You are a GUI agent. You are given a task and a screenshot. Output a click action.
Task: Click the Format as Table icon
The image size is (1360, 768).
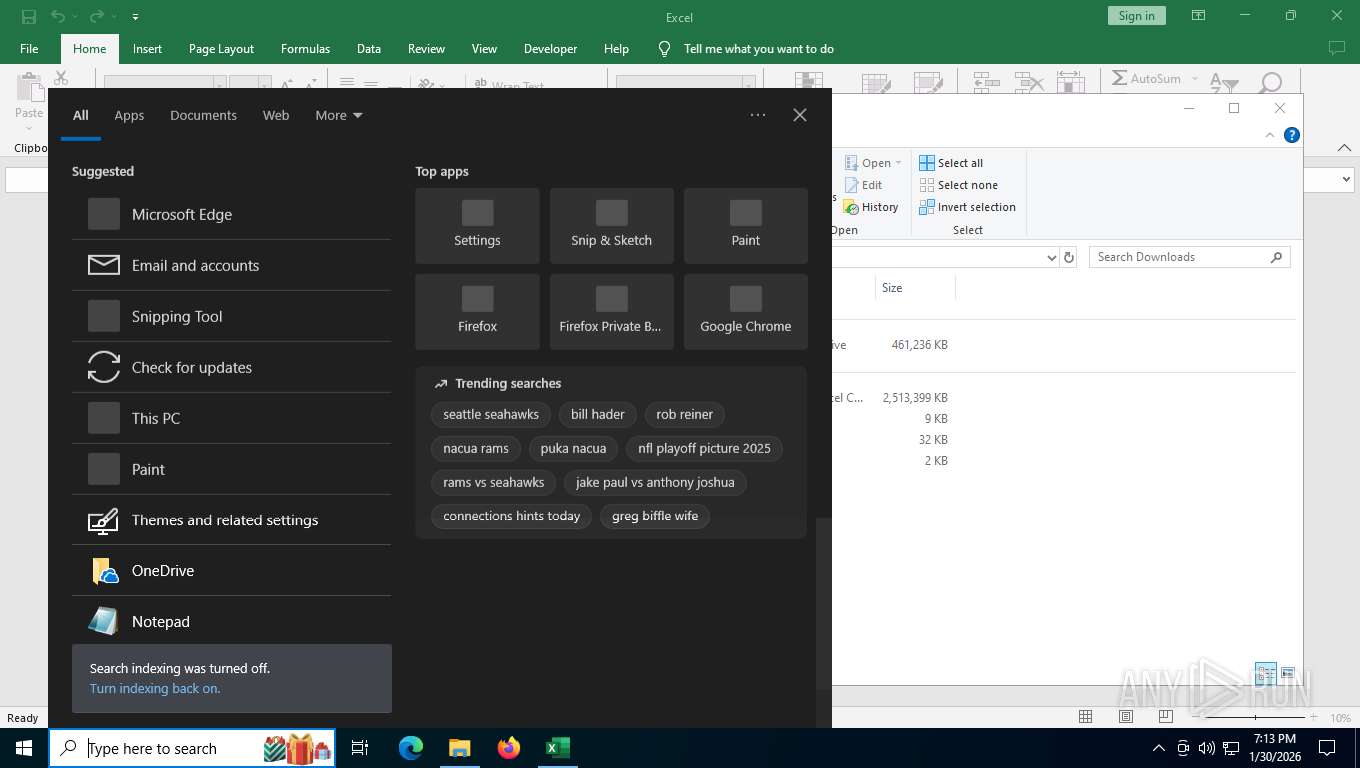click(877, 83)
